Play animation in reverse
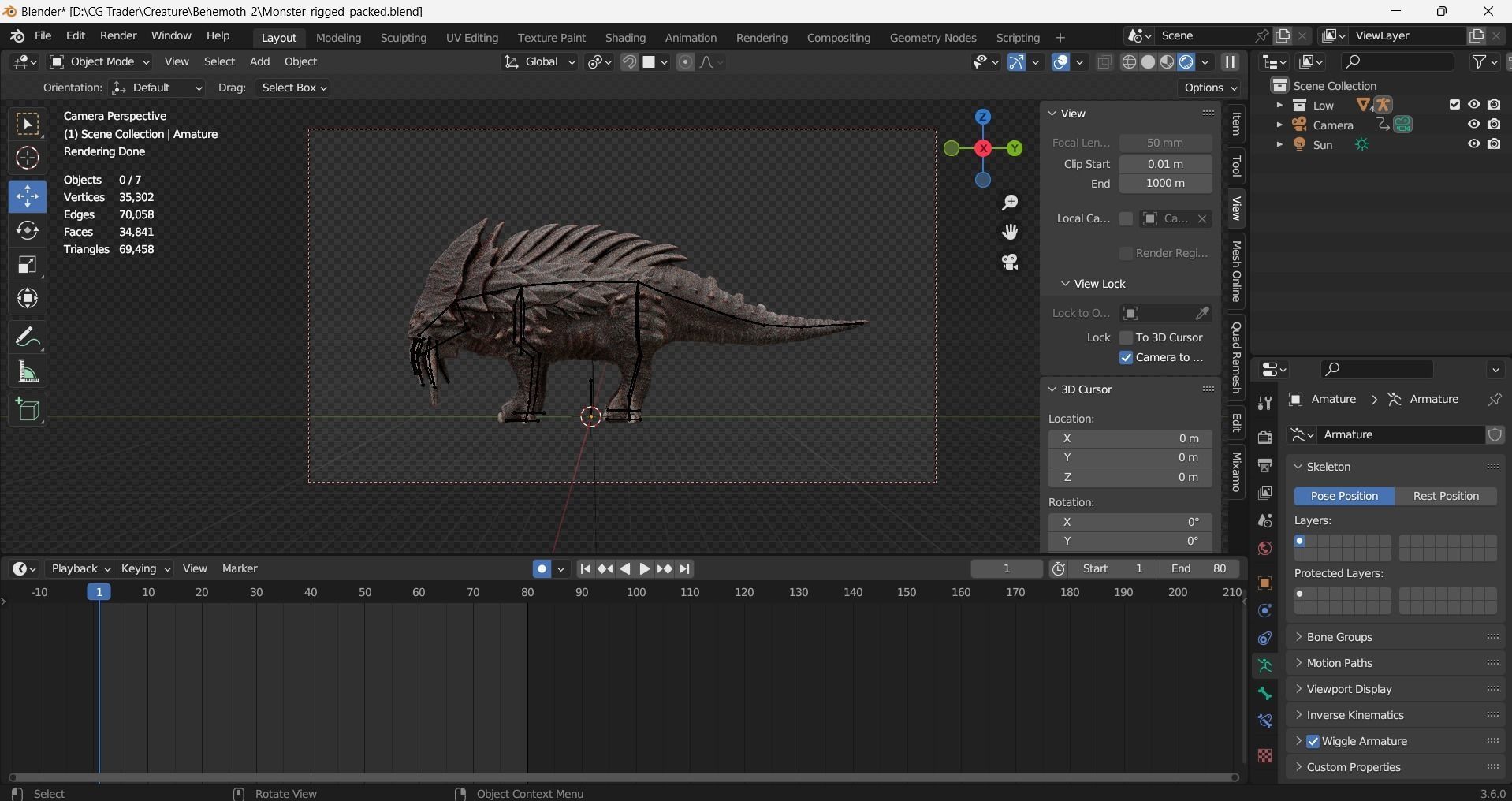The width and height of the screenshot is (1512, 801). [x=625, y=568]
